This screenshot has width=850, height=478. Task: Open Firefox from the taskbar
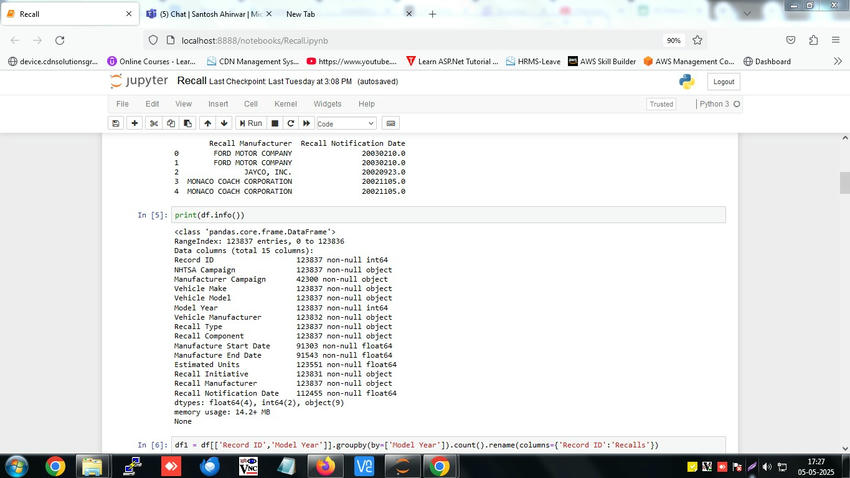click(x=325, y=467)
